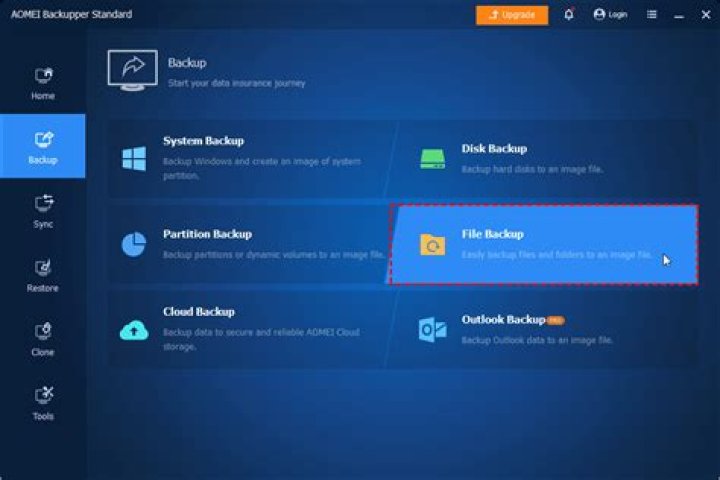This screenshot has width=720, height=480.
Task: Click the Windows logo System Backup icon
Action: pyautogui.click(x=134, y=158)
